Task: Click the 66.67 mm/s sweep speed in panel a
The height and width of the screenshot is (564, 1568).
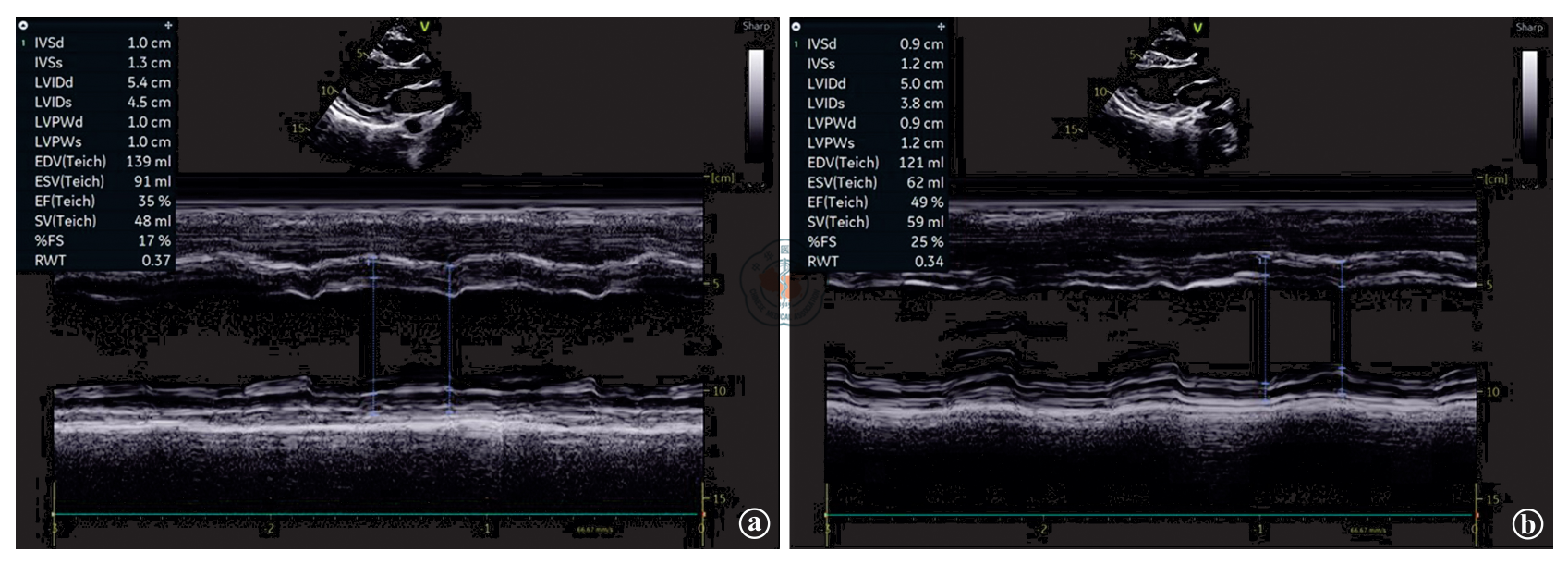Action: (591, 531)
